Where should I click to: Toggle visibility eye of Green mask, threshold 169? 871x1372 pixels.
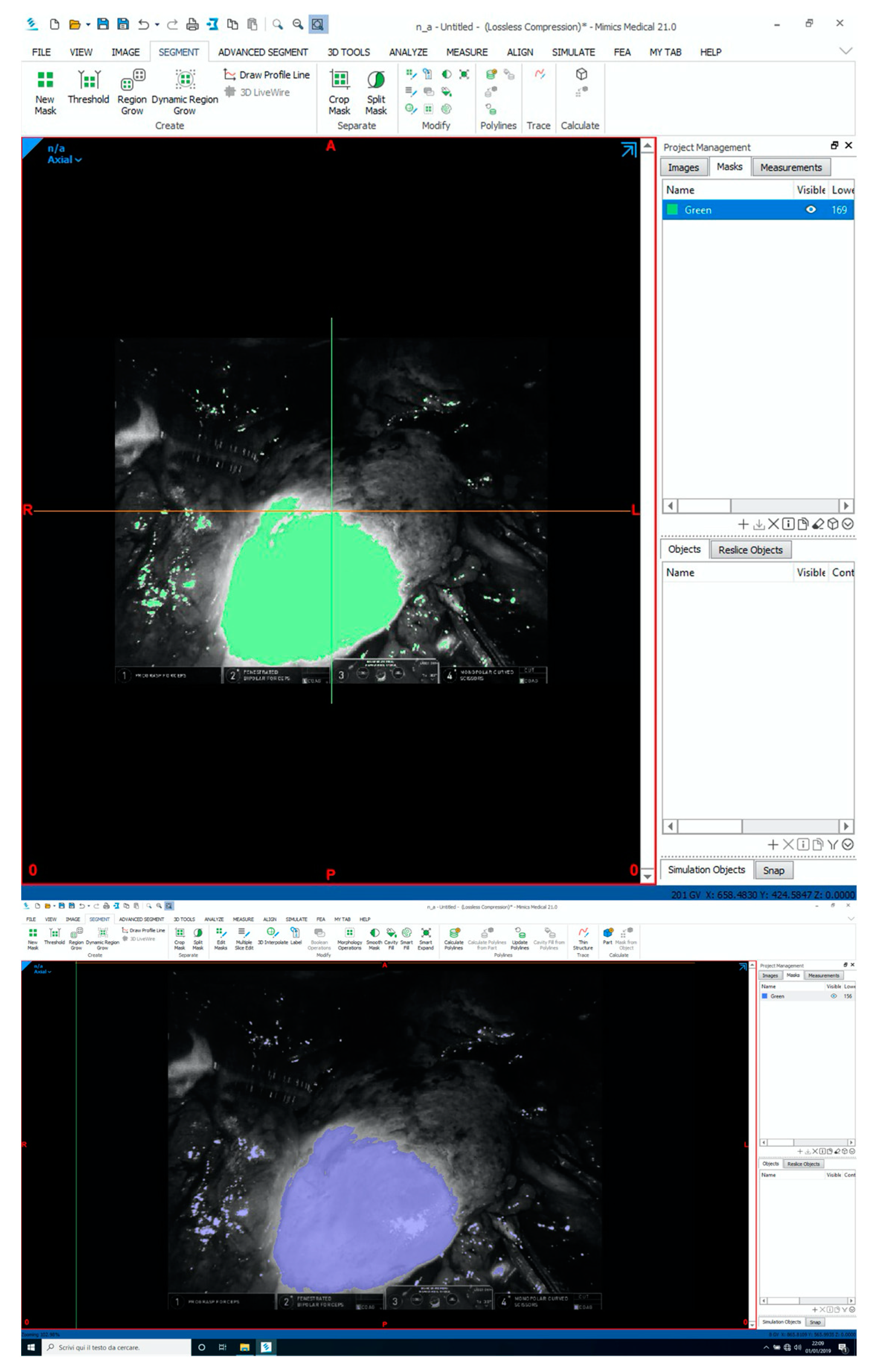(811, 210)
